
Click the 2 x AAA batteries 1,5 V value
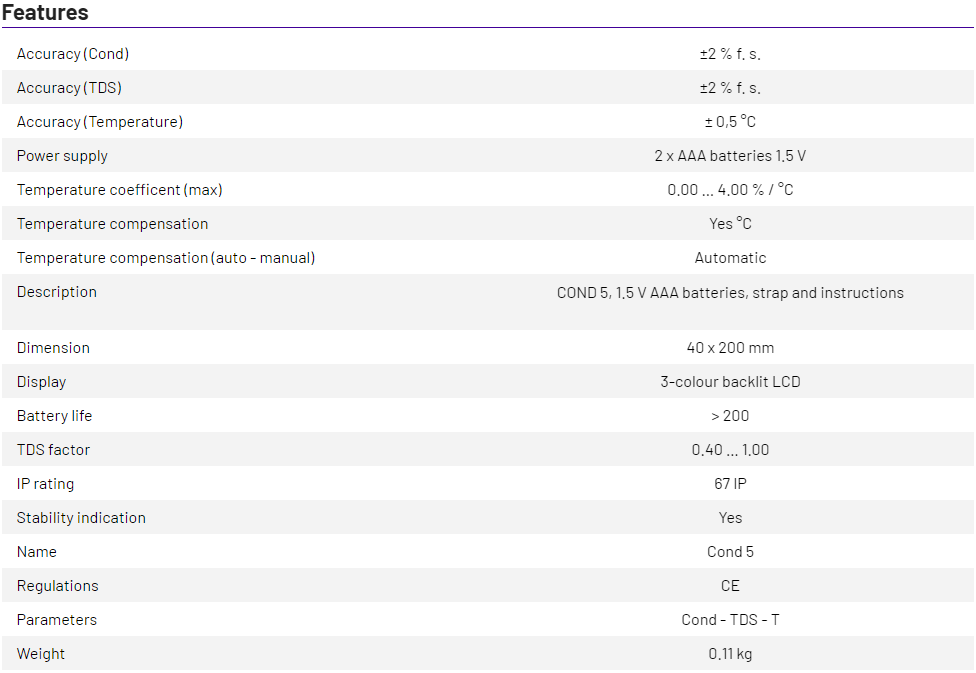[730, 156]
